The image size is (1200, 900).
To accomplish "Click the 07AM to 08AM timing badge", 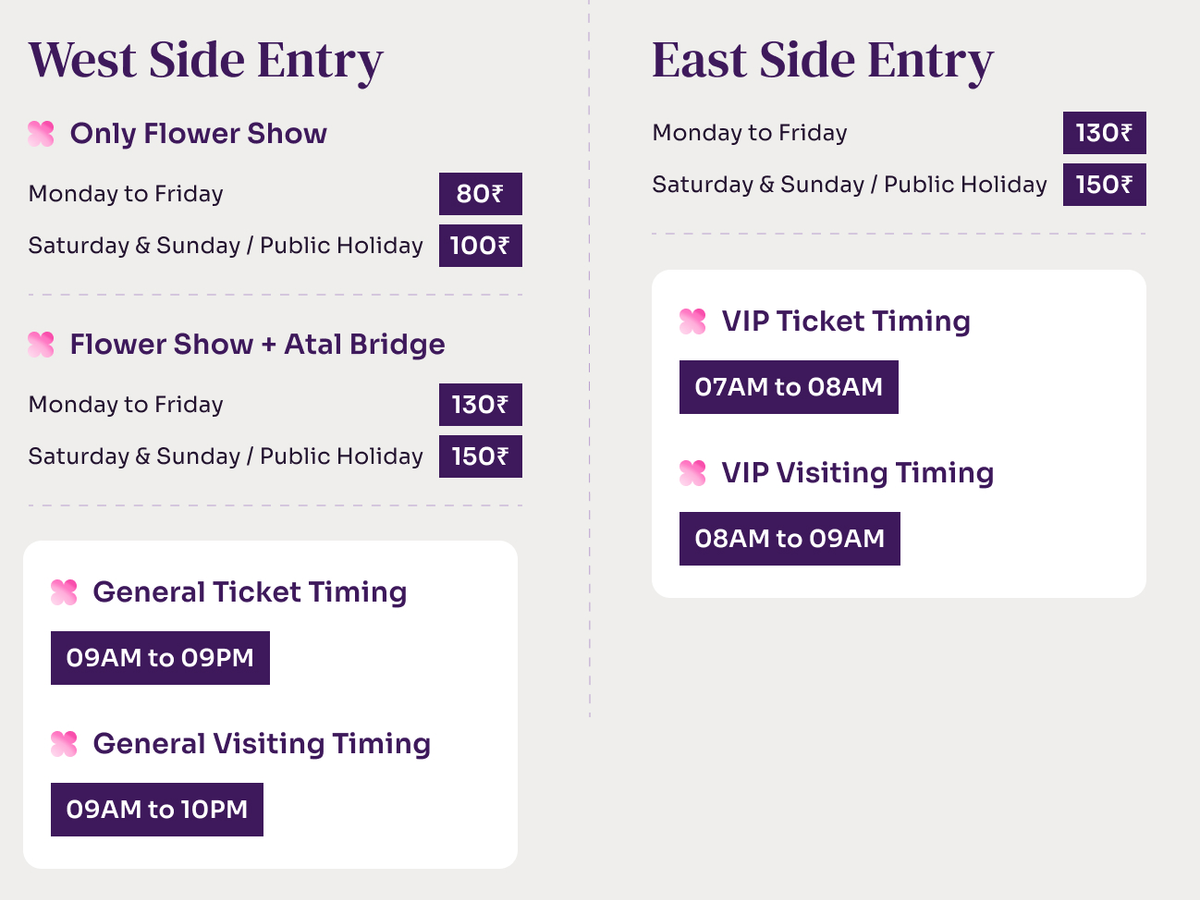I will (789, 387).
